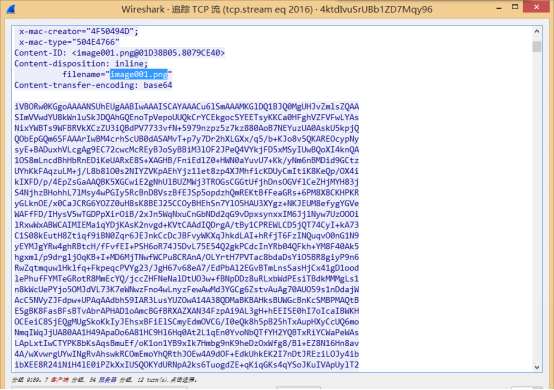554x390 pixels.
Task: Click base64 line starting 1OS8mLncdBhHb
Action: [x=187, y=160]
